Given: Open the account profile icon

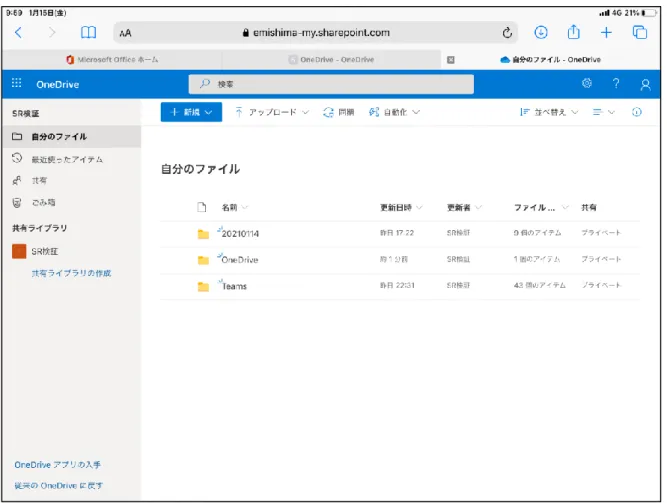Looking at the screenshot, I should [x=645, y=84].
